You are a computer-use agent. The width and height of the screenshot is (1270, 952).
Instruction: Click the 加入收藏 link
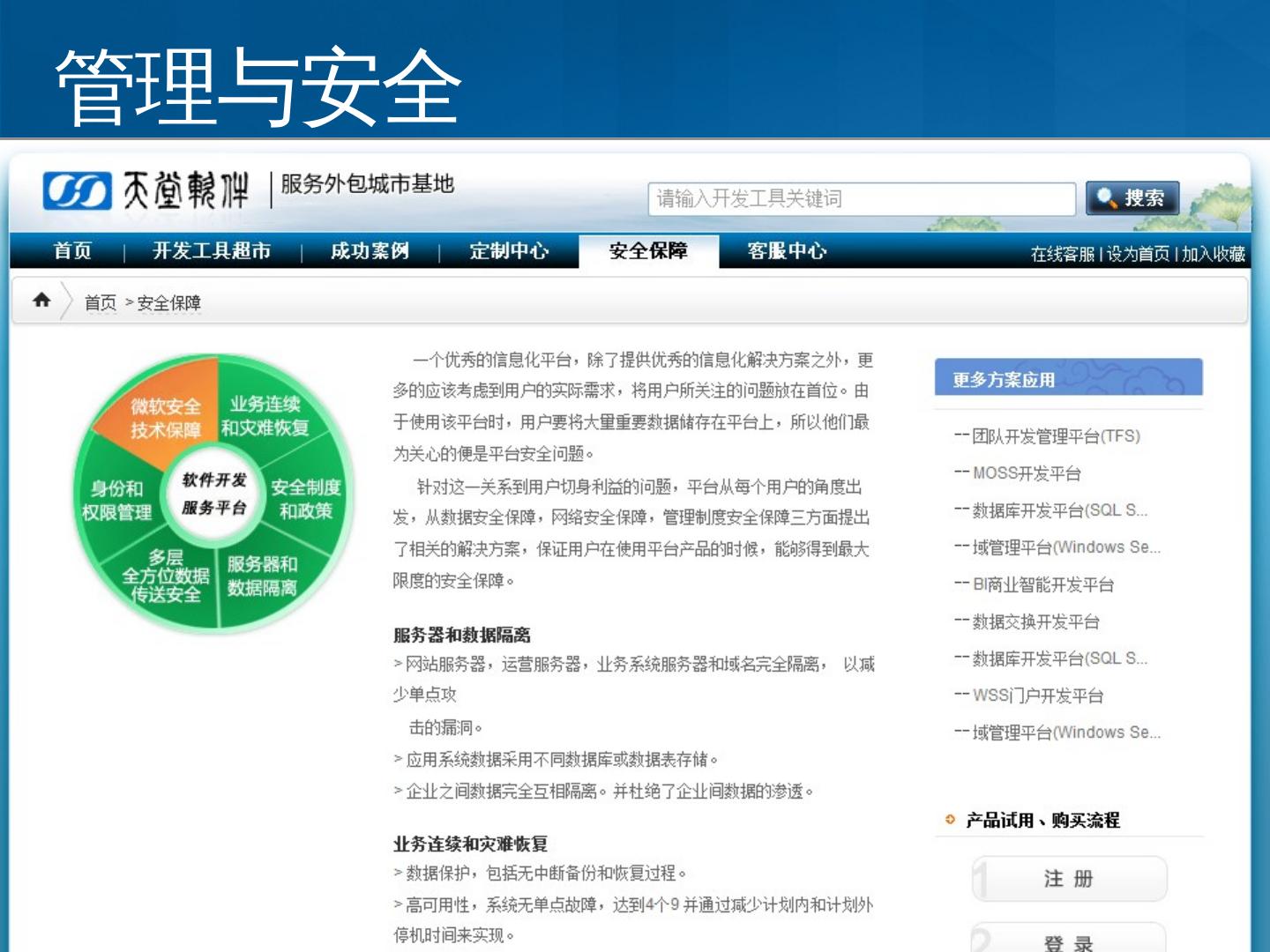(1214, 255)
